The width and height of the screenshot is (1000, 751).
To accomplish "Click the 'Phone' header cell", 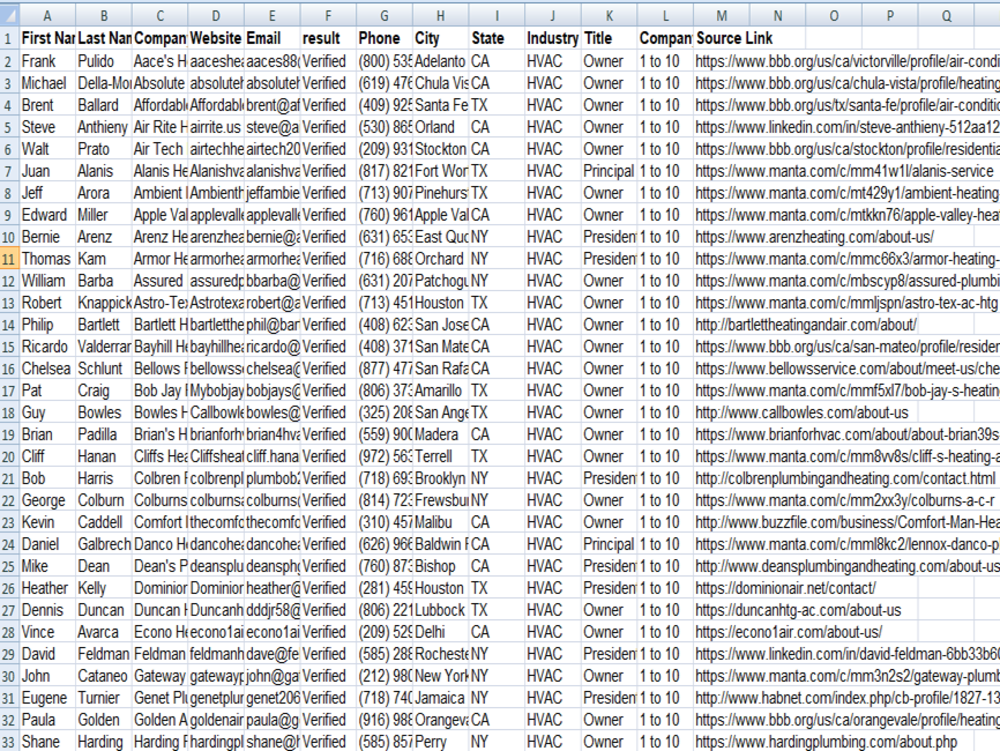I will coord(385,38).
